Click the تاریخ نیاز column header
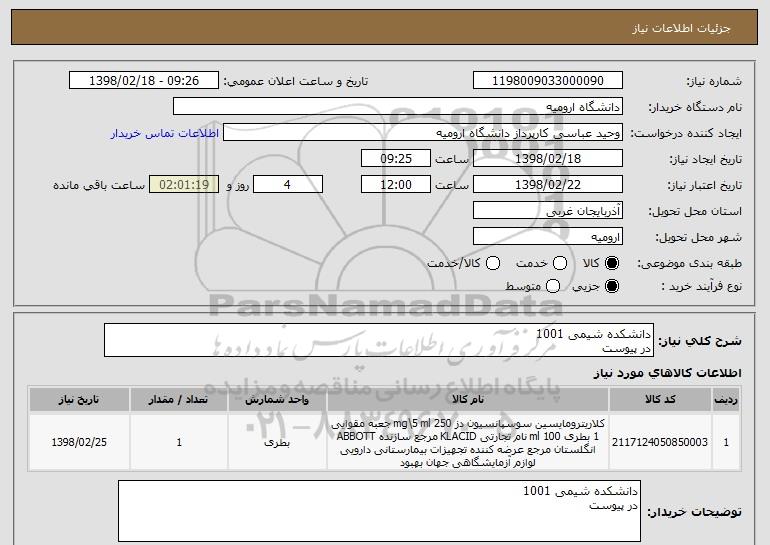 79,399
